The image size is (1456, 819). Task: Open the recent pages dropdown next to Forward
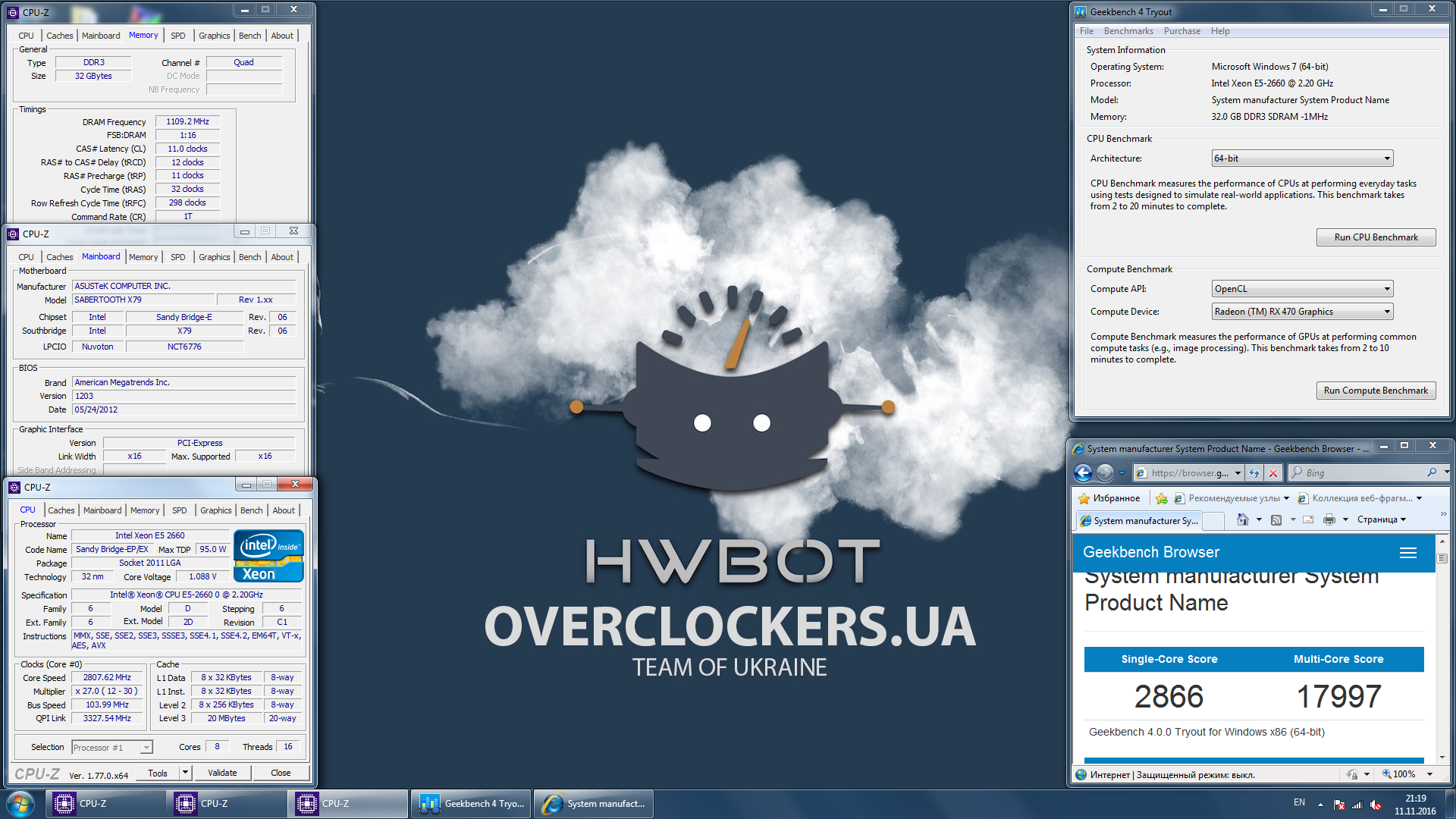[x=1122, y=472]
